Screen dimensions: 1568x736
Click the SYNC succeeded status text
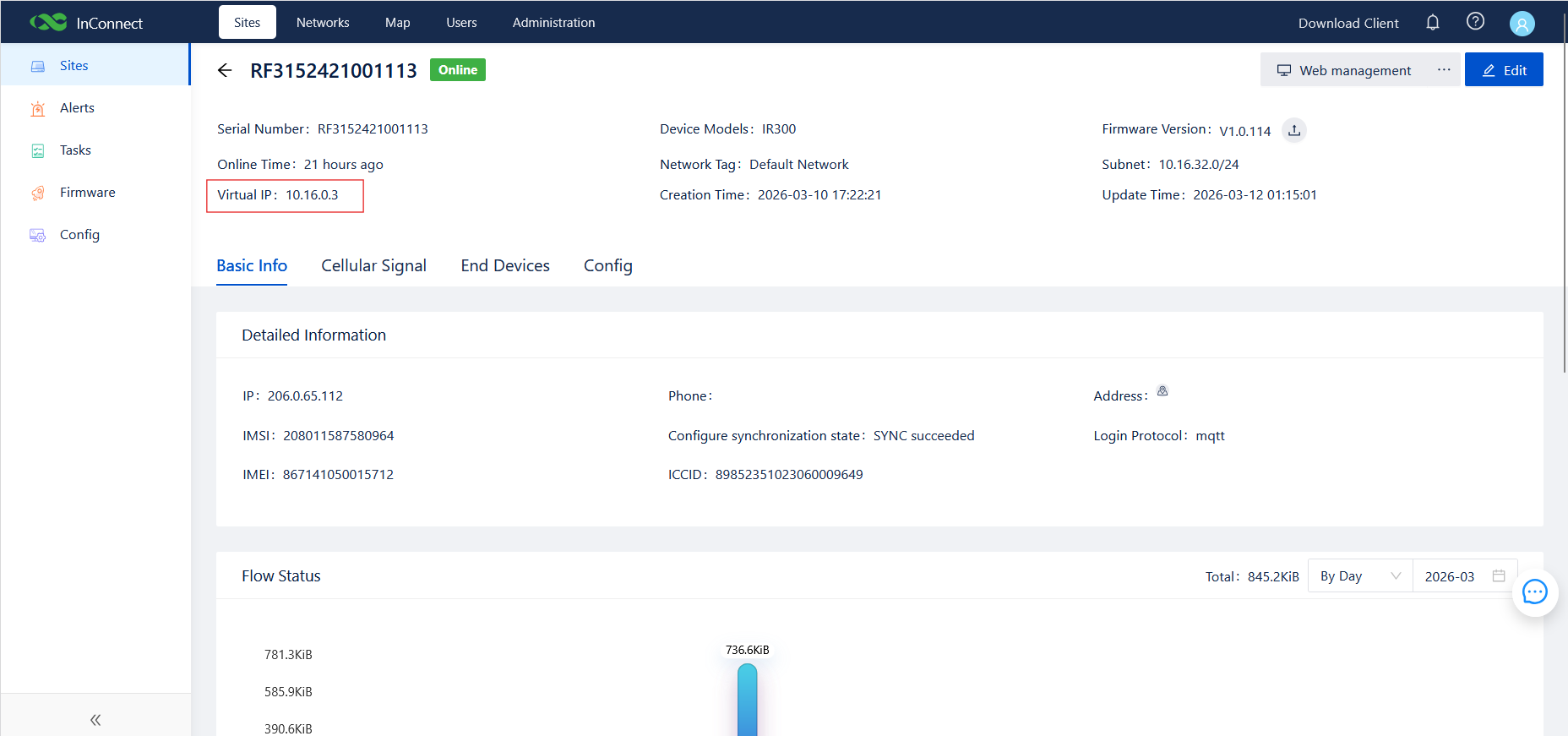[x=923, y=436]
